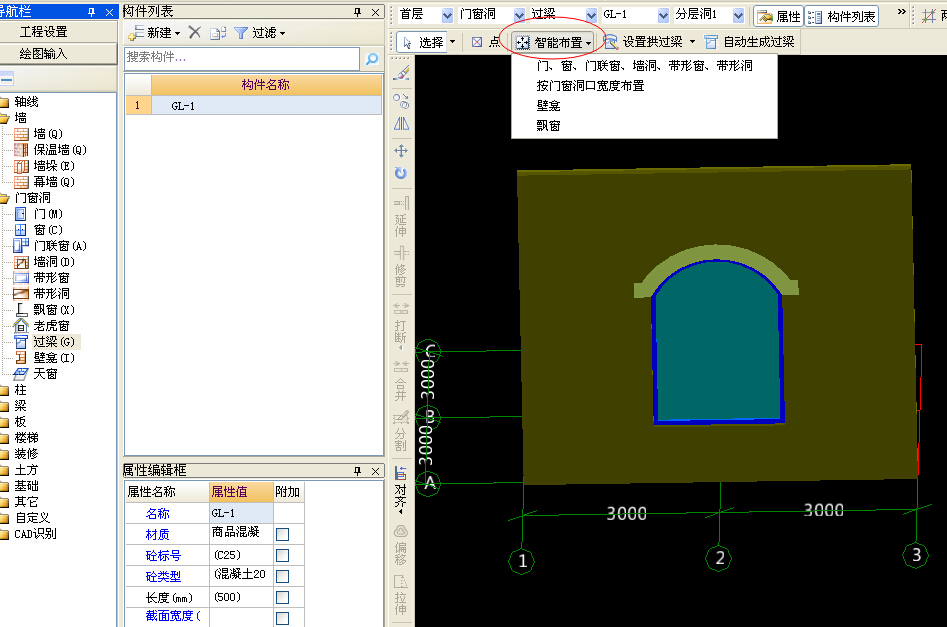Screen dimensions: 947x627
Task: Open the 过滤 filter dropdown
Action: coord(282,34)
